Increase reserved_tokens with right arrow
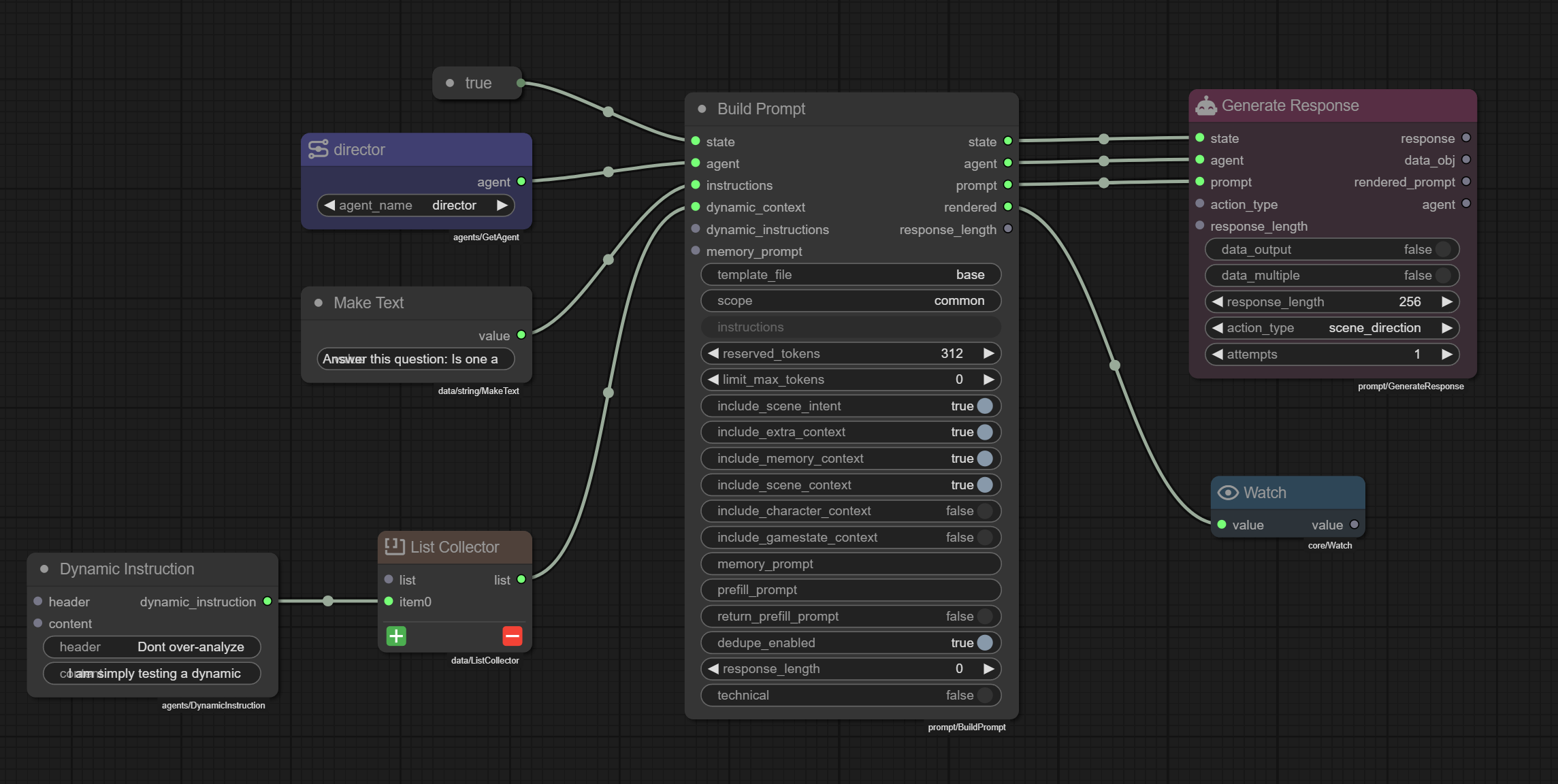 click(x=989, y=353)
